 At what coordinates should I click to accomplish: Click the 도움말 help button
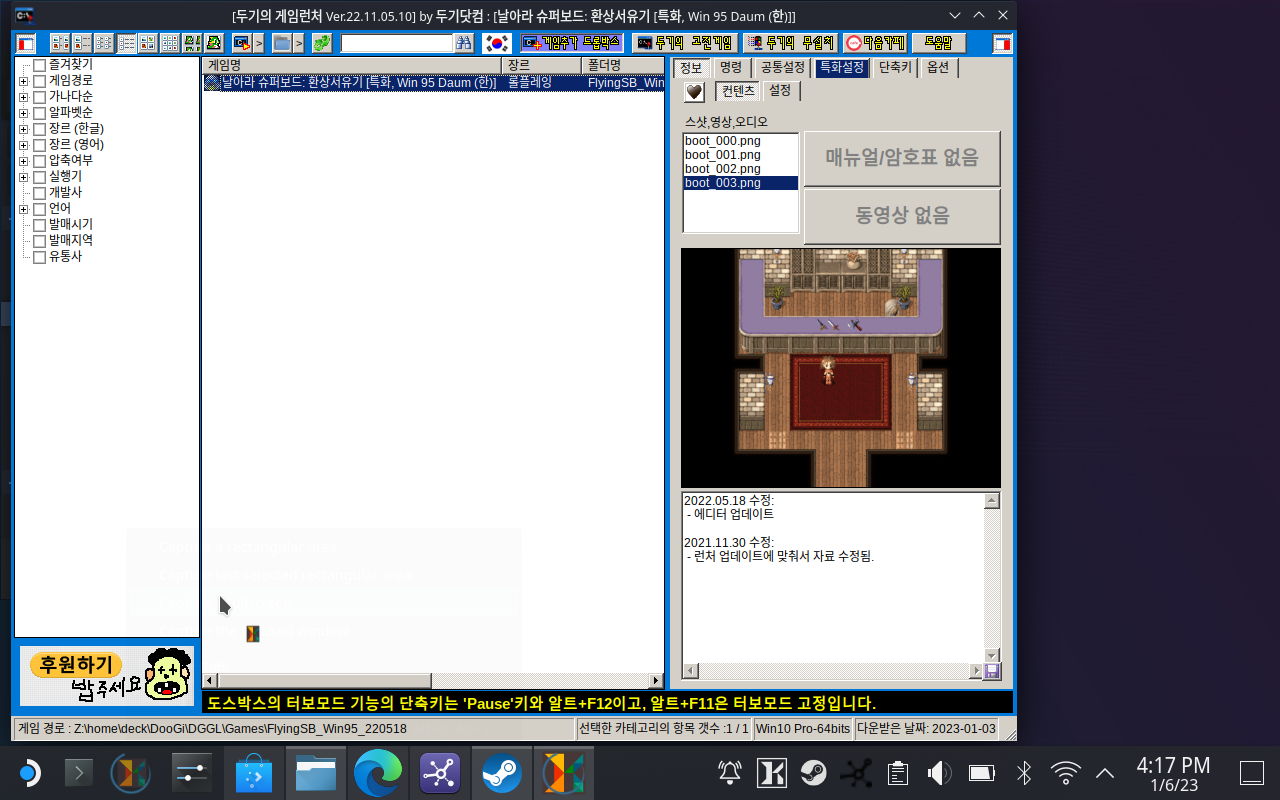pos(938,43)
